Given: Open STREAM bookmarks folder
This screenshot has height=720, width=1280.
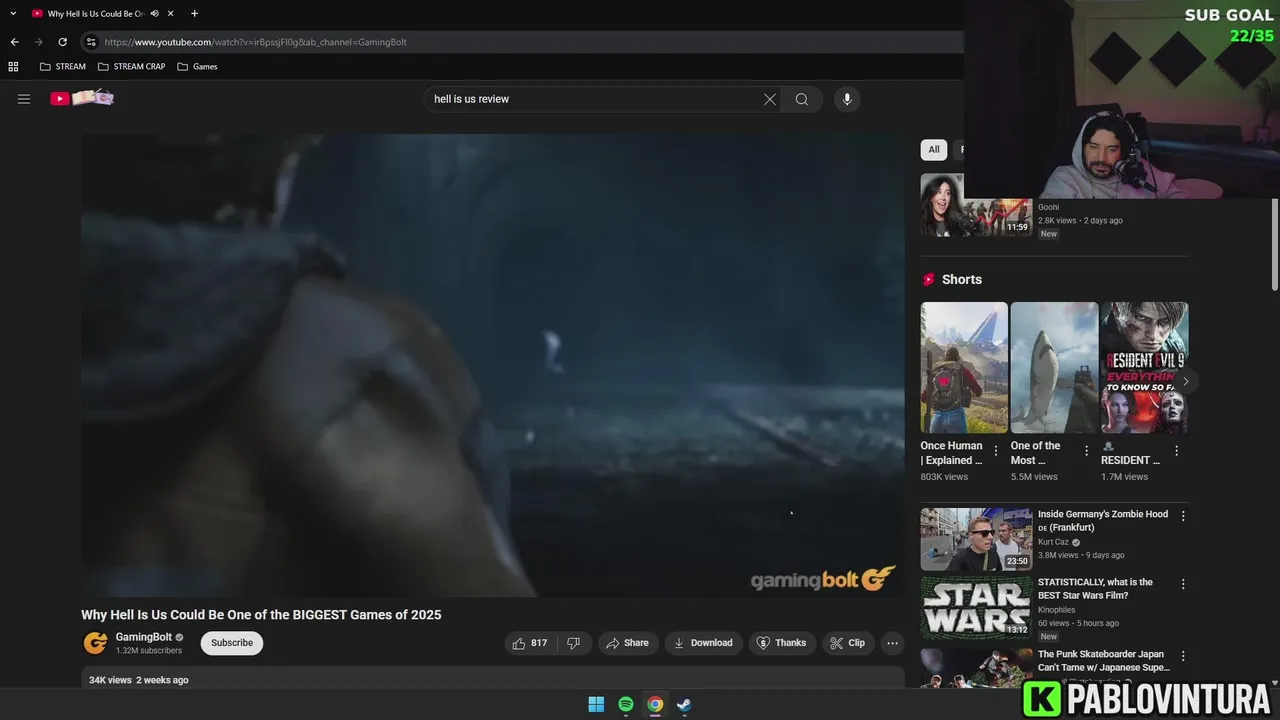Looking at the screenshot, I should tap(63, 67).
